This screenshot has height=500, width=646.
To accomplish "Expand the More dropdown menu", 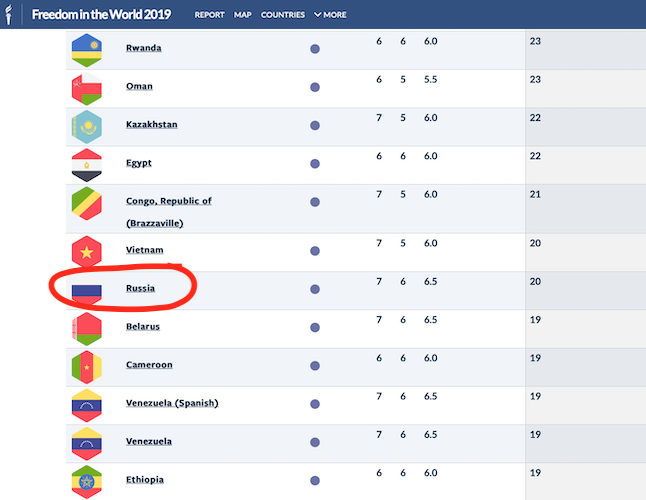I will [x=330, y=15].
